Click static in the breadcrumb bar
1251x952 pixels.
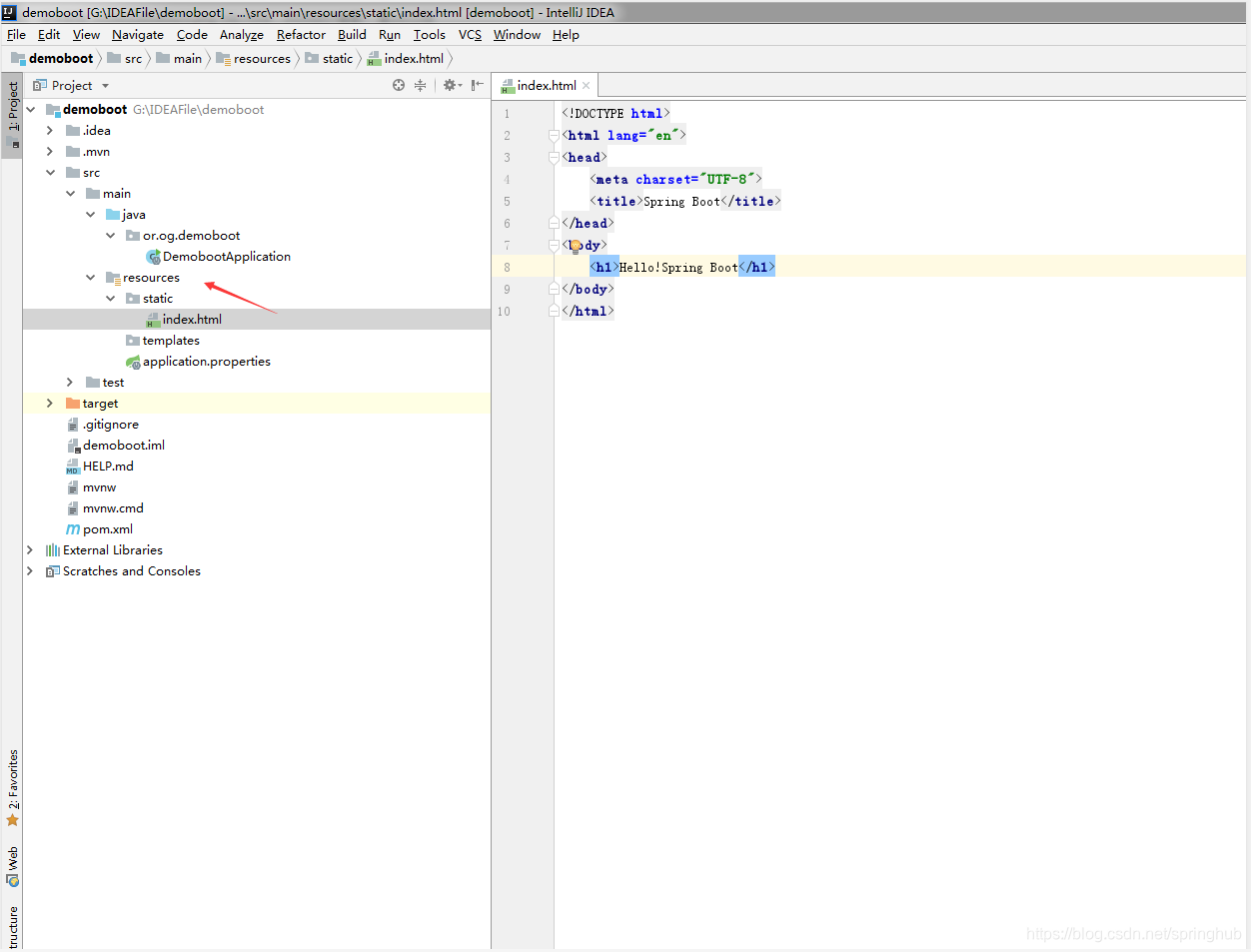338,59
